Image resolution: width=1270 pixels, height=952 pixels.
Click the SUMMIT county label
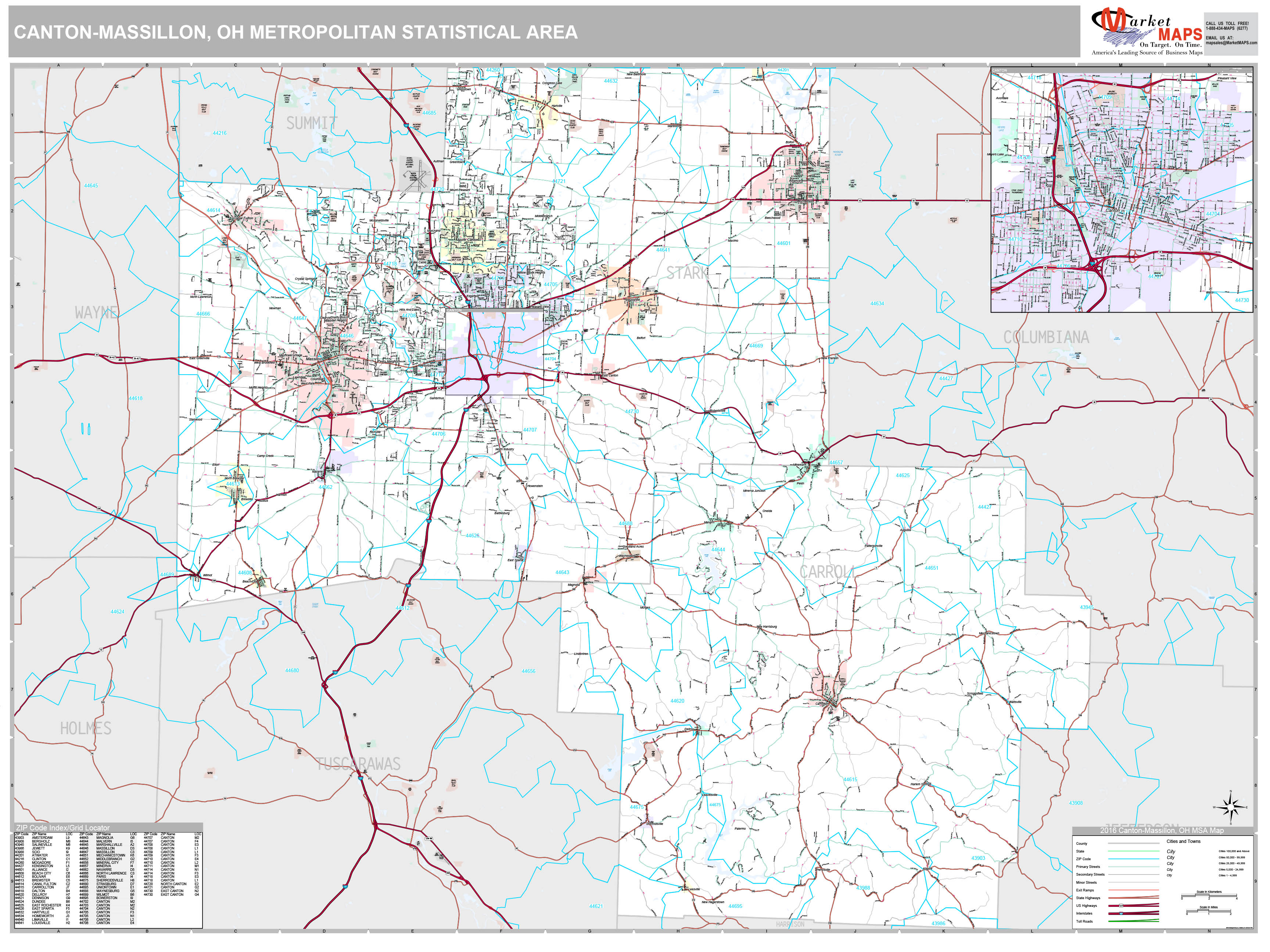coord(312,123)
